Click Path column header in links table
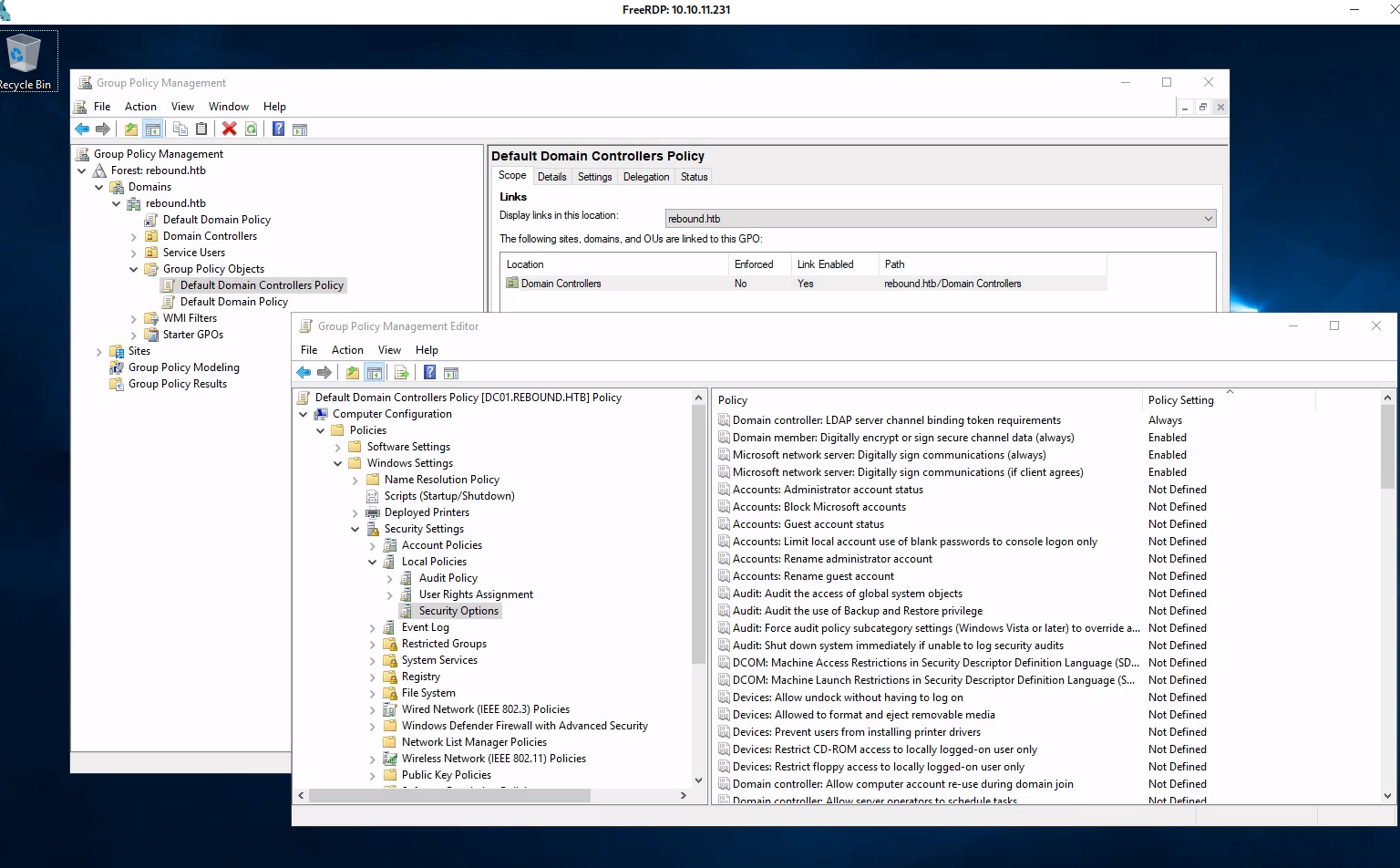Viewport: 1400px width, 868px height. click(x=993, y=264)
